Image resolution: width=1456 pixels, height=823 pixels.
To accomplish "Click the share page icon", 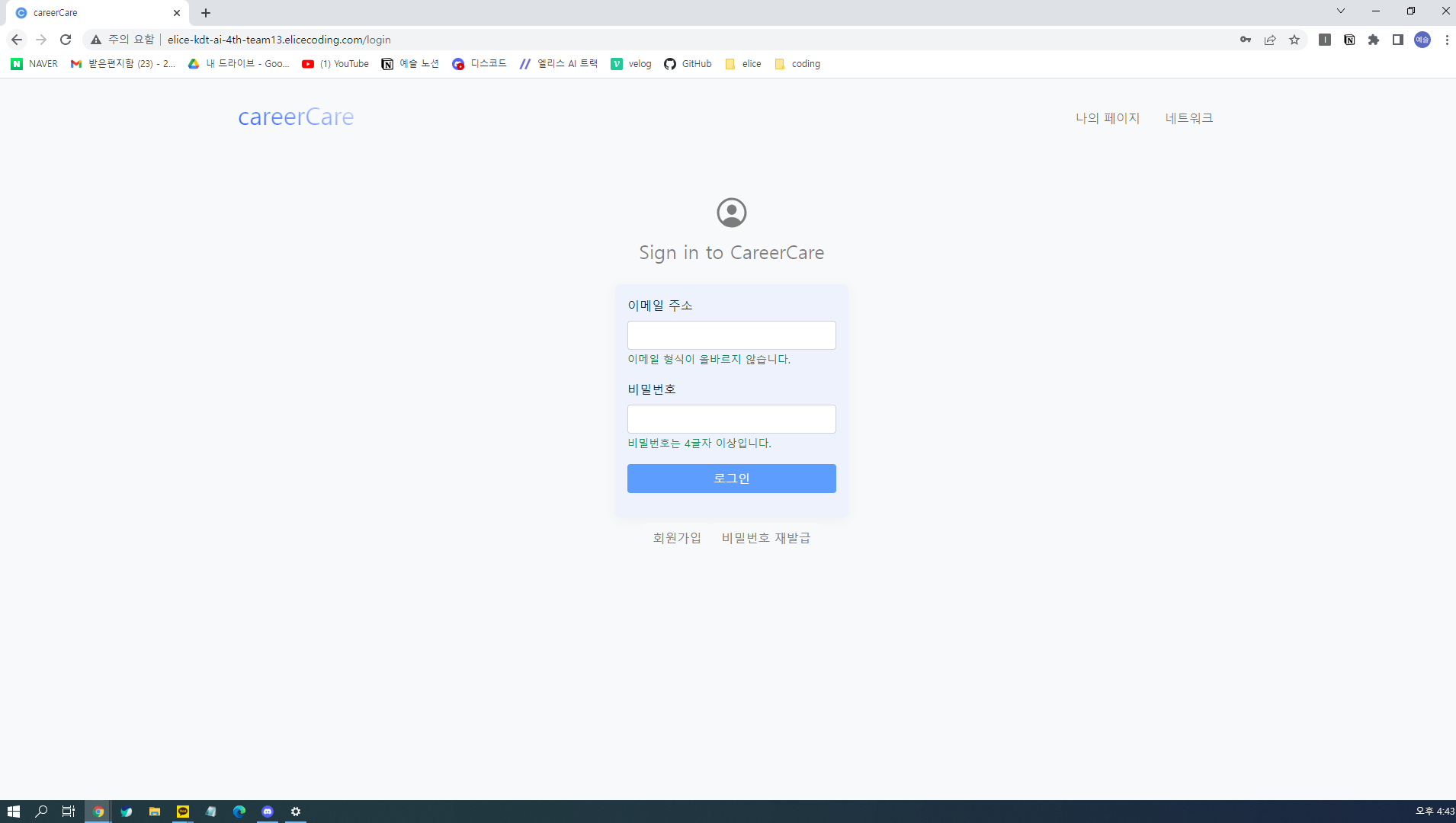I will click(x=1270, y=40).
